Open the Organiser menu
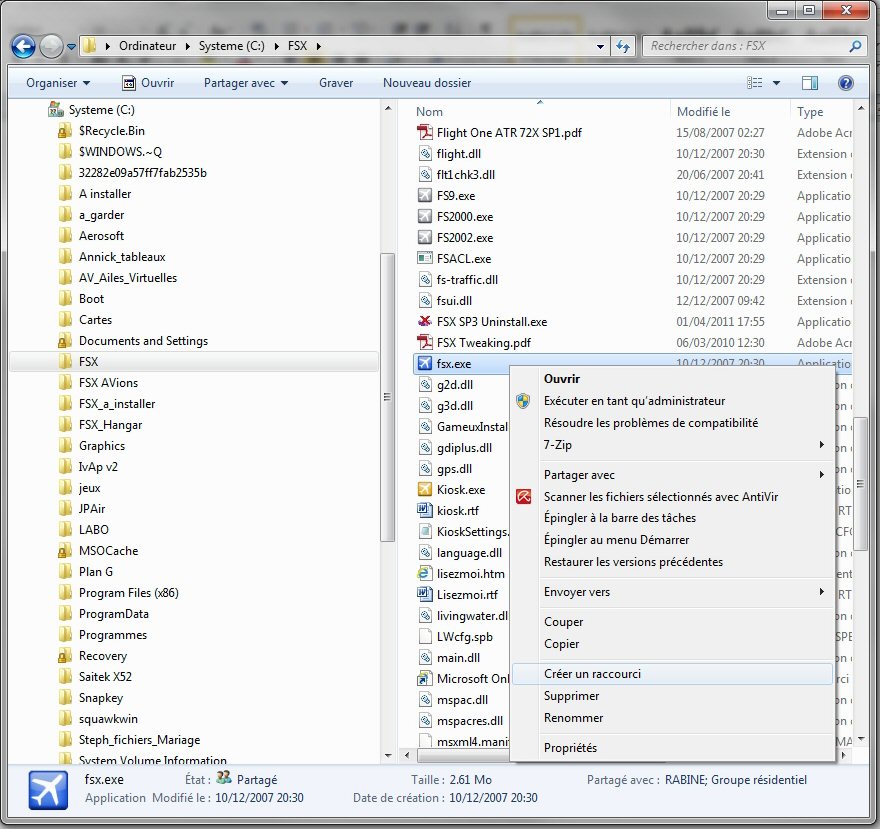This screenshot has width=880, height=829. [58, 83]
